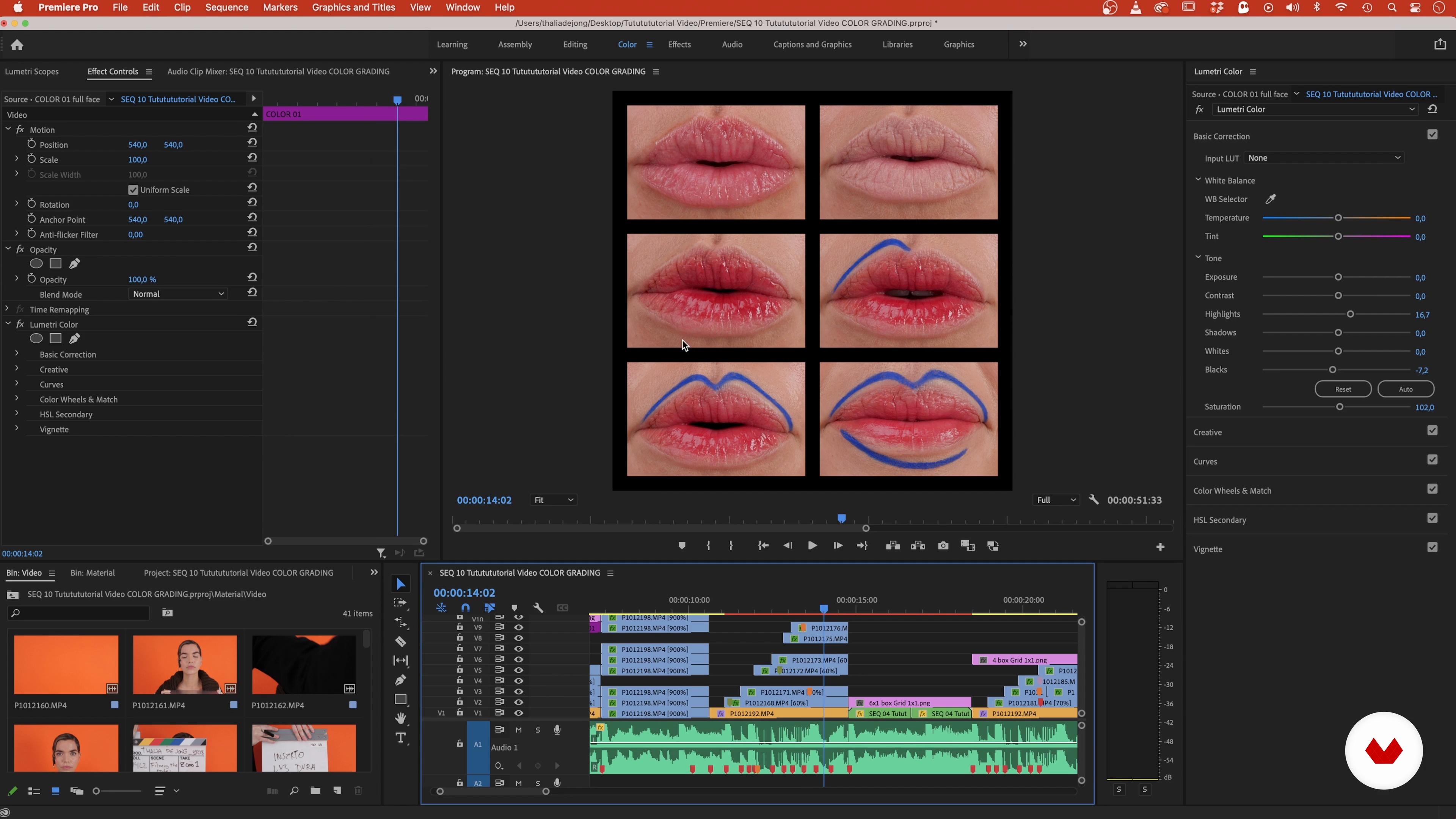Click the Lift button in monitor
The image size is (1456, 819).
click(893, 546)
